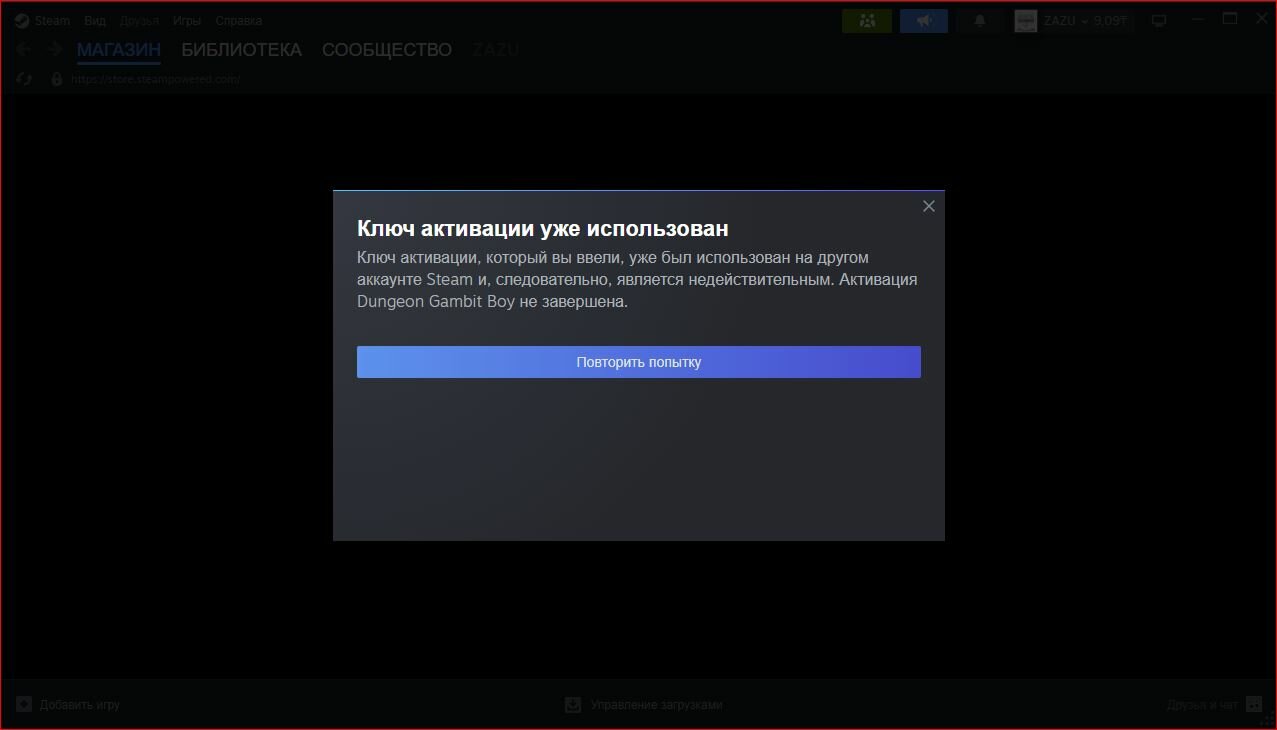This screenshot has width=1277, height=730.
Task: Click the ZAZU account avatar
Action: [x=1026, y=20]
